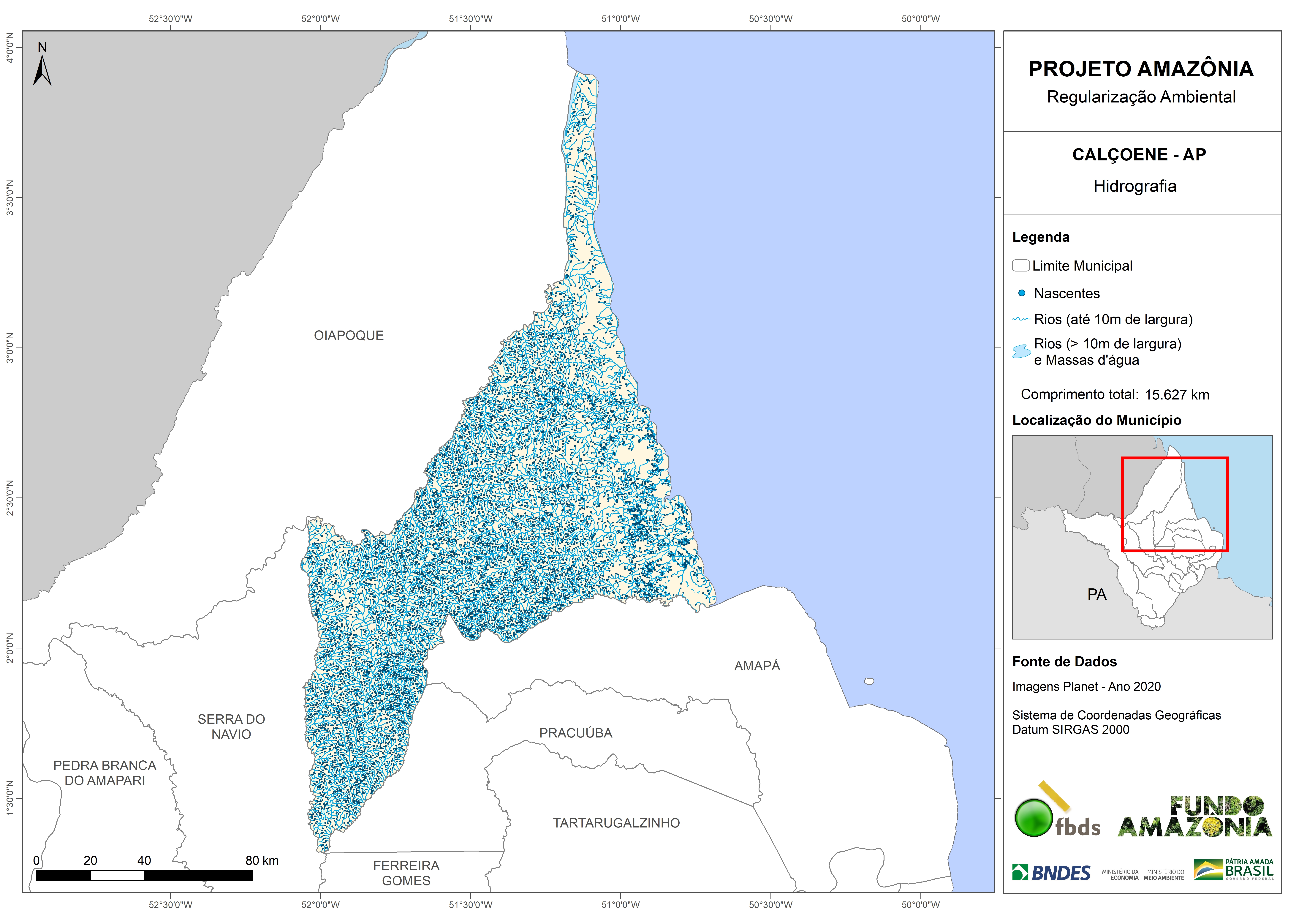
Task: Click the CALÇOENE - AP heading
Action: click(1139, 155)
